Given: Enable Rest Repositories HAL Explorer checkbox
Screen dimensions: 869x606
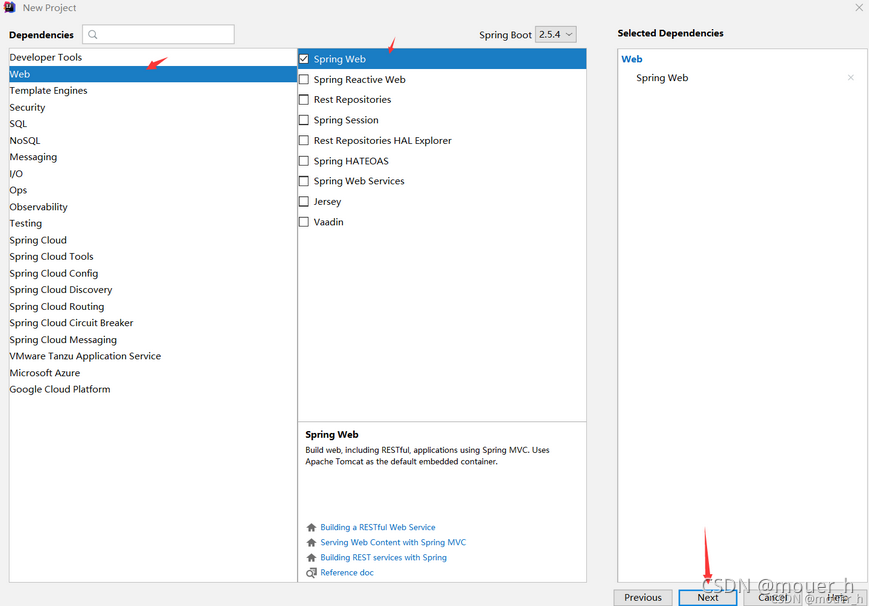Looking at the screenshot, I should pos(304,140).
